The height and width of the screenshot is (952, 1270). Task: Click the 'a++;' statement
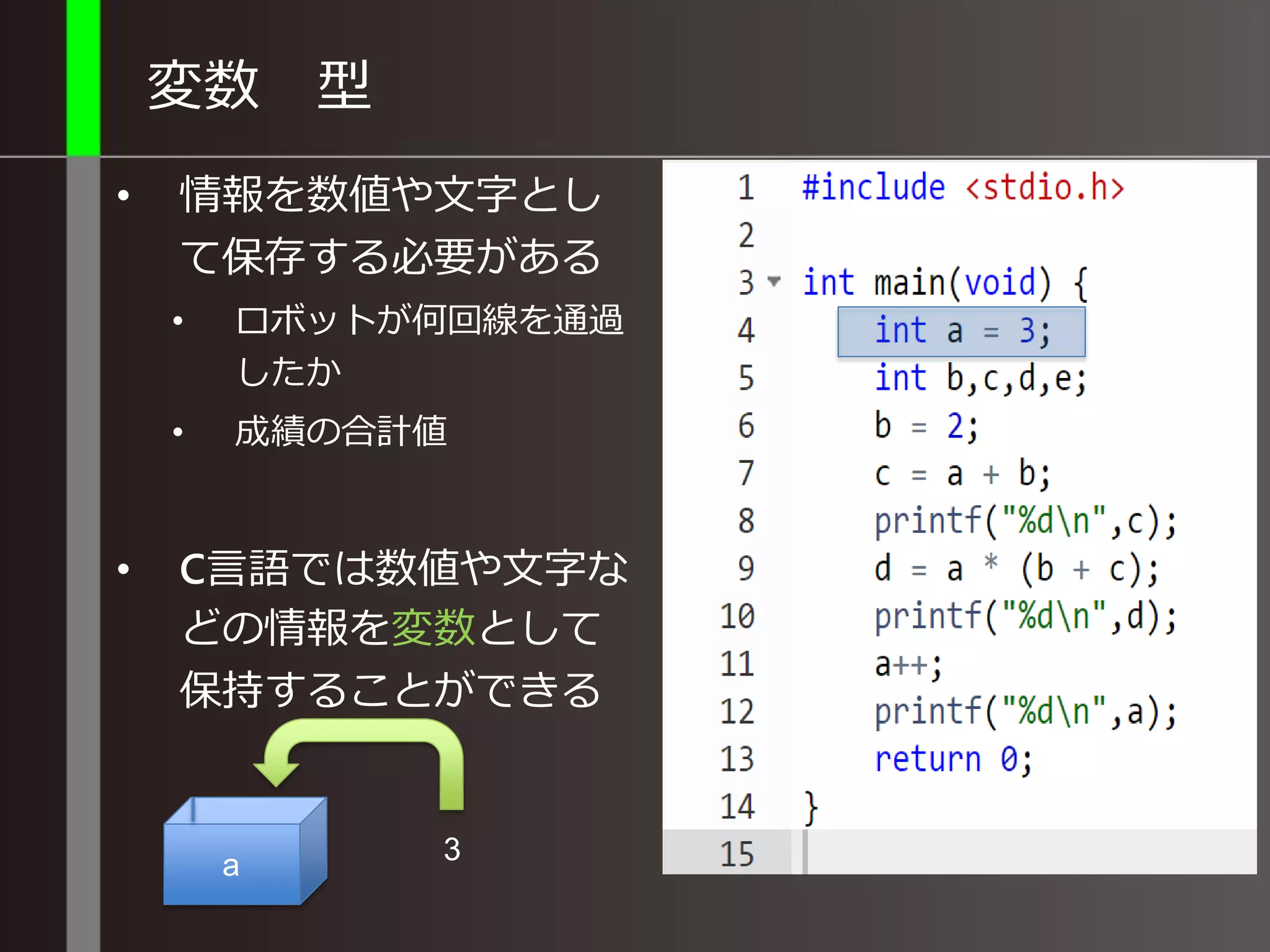pyautogui.click(x=908, y=666)
